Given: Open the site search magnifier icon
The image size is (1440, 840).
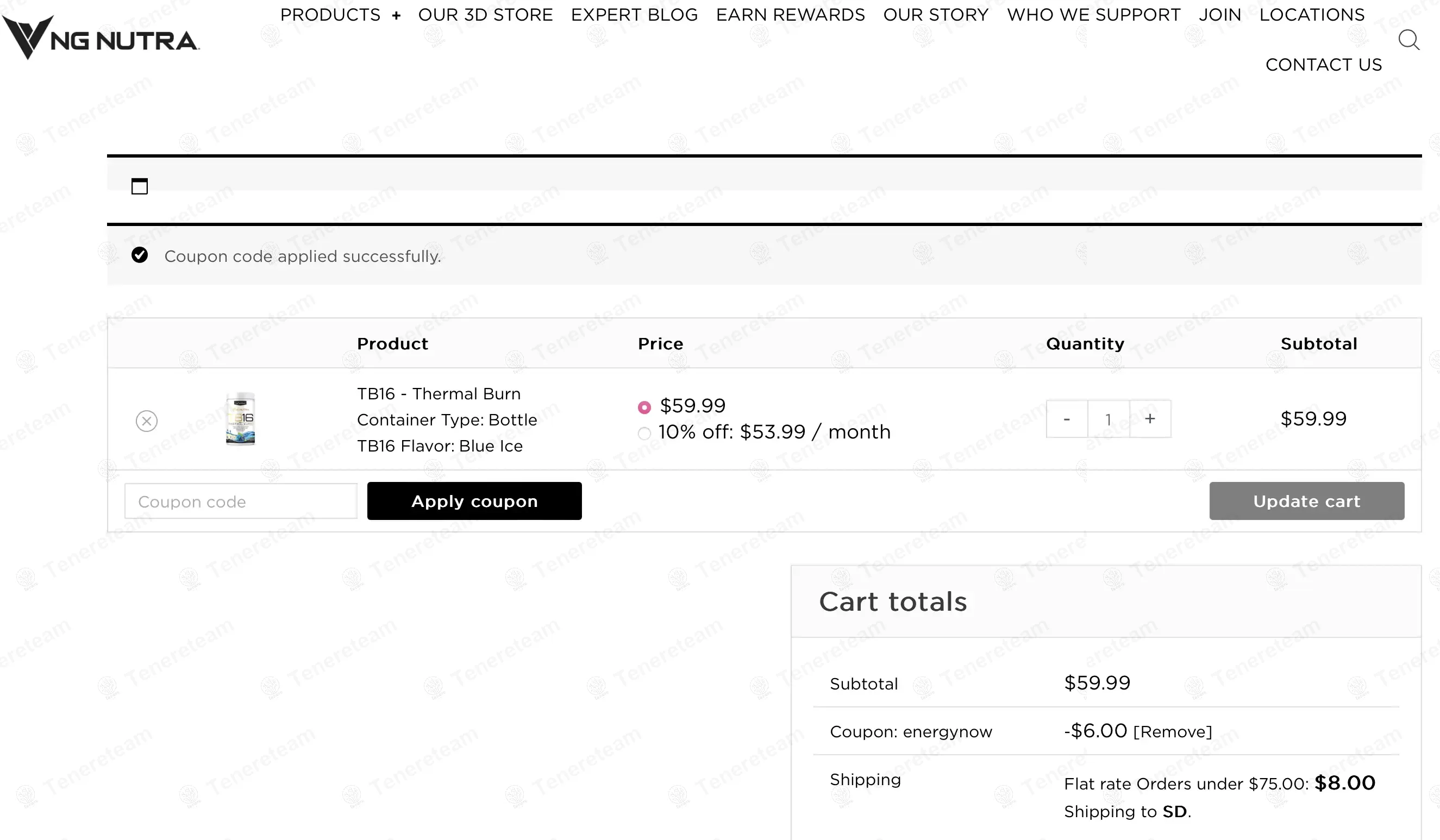Looking at the screenshot, I should coord(1408,40).
